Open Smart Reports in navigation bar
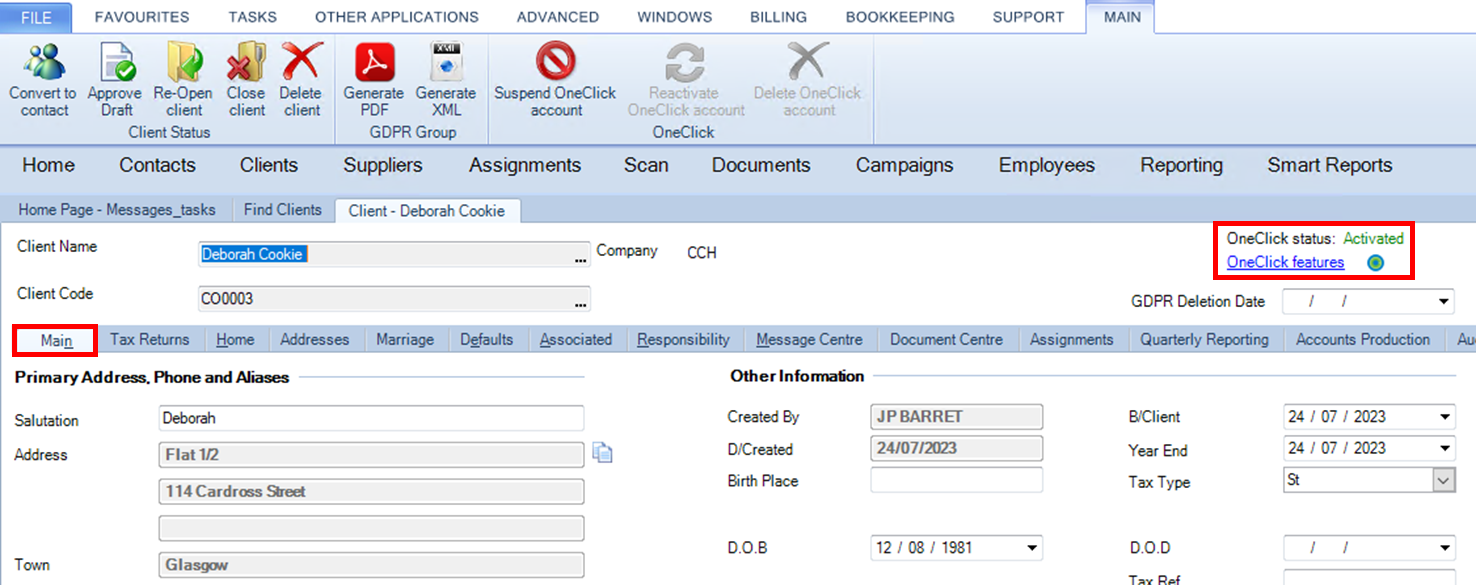Screen dimensions: 1476x585 tap(1330, 165)
